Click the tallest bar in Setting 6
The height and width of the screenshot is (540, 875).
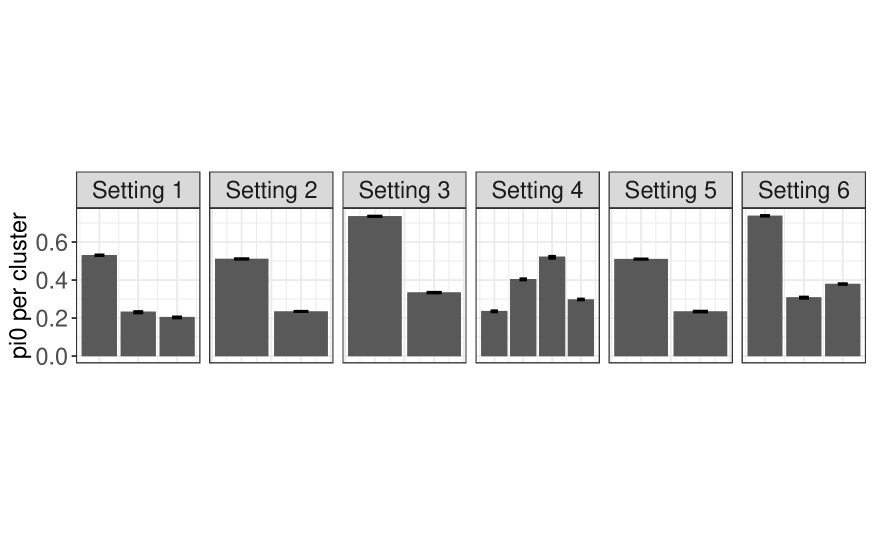pyautogui.click(x=765, y=286)
